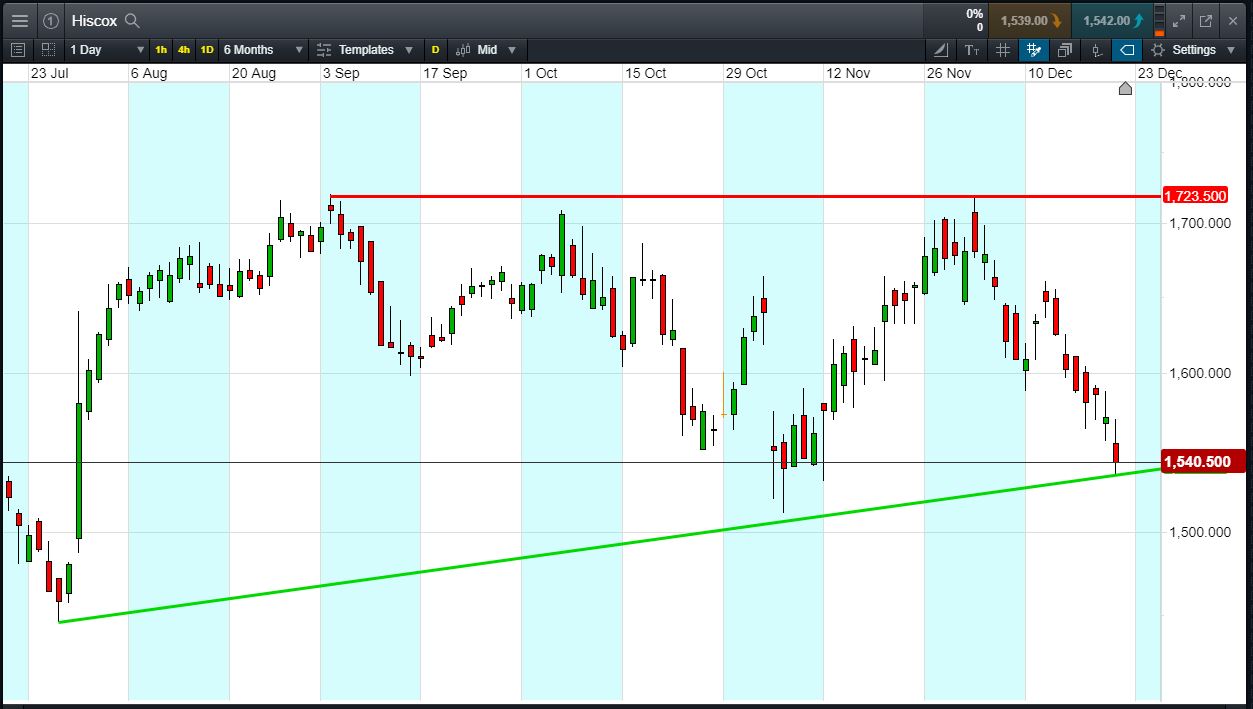
Task: Open the Mid price type dropdown
Action: tap(486, 49)
